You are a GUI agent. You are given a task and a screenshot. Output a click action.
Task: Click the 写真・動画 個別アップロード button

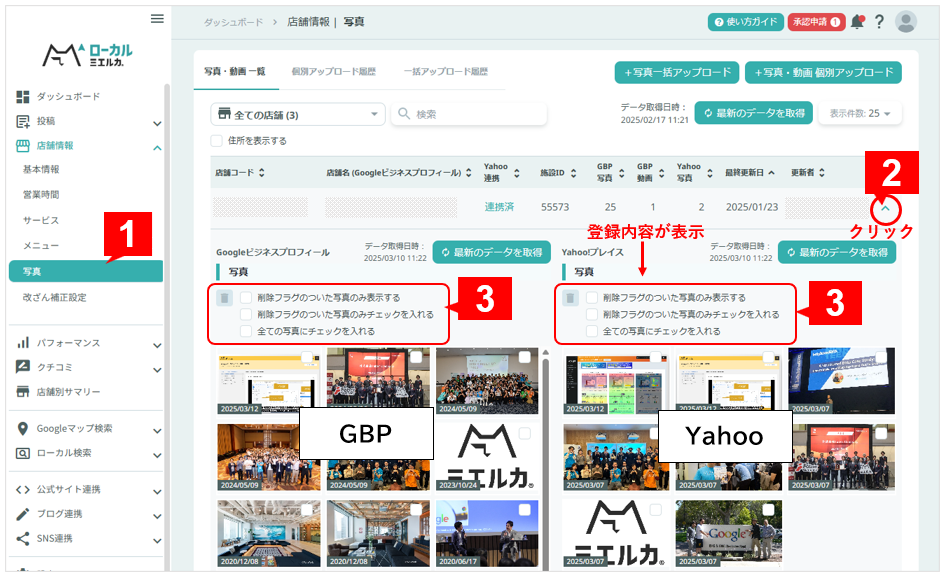tap(824, 72)
